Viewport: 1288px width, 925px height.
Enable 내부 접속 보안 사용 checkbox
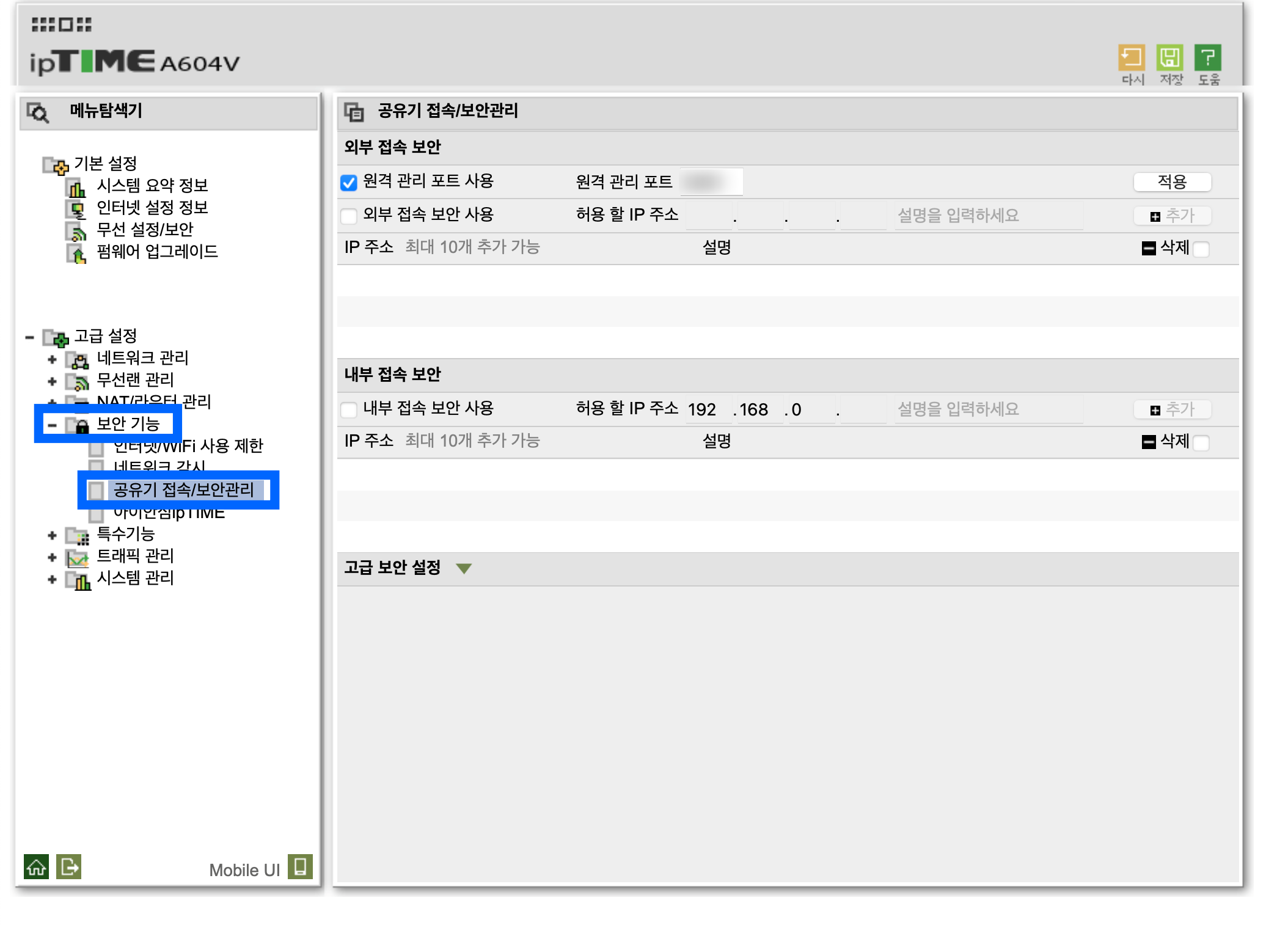pos(349,409)
